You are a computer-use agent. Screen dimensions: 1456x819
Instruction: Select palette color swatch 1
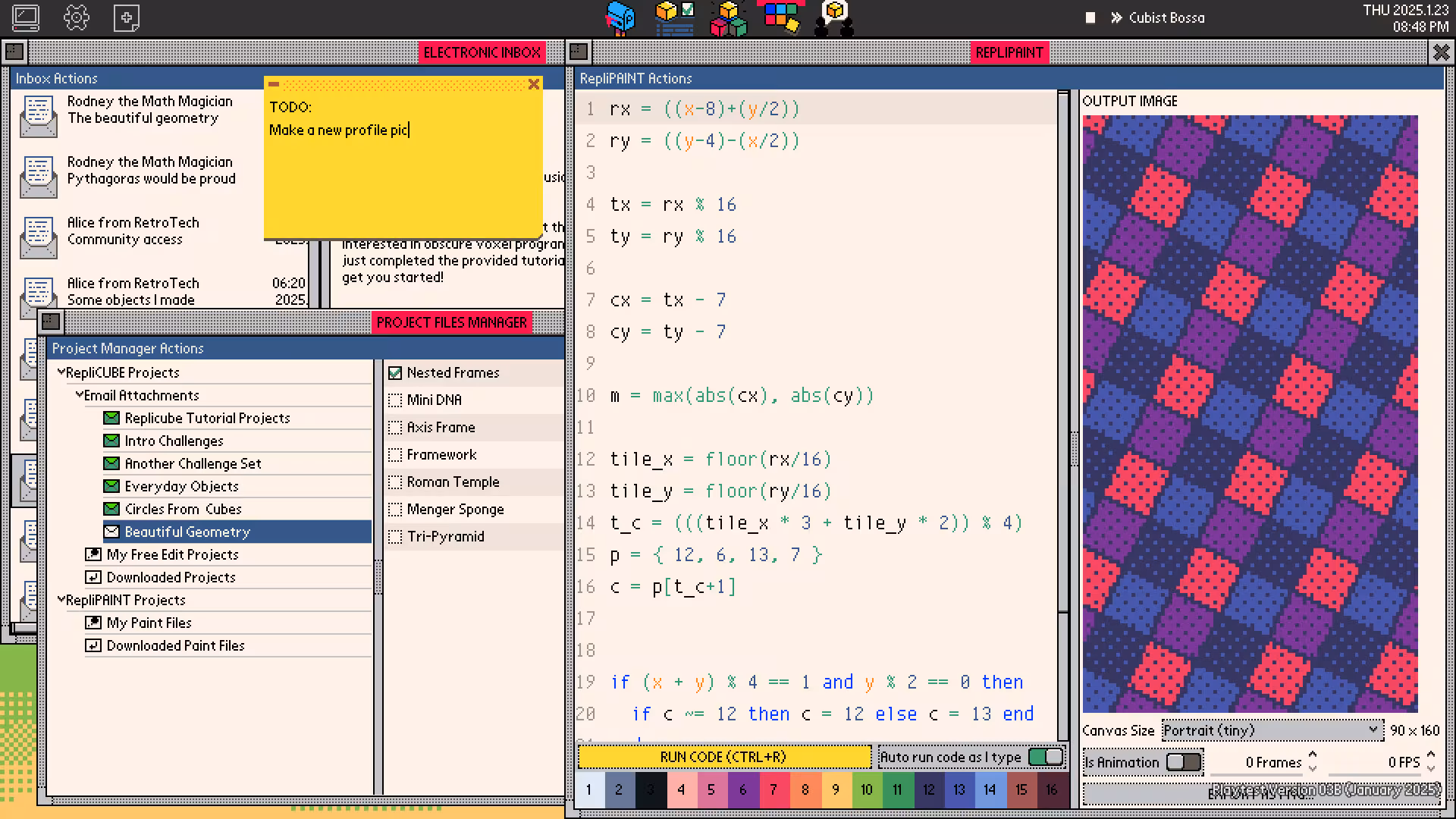pyautogui.click(x=589, y=789)
